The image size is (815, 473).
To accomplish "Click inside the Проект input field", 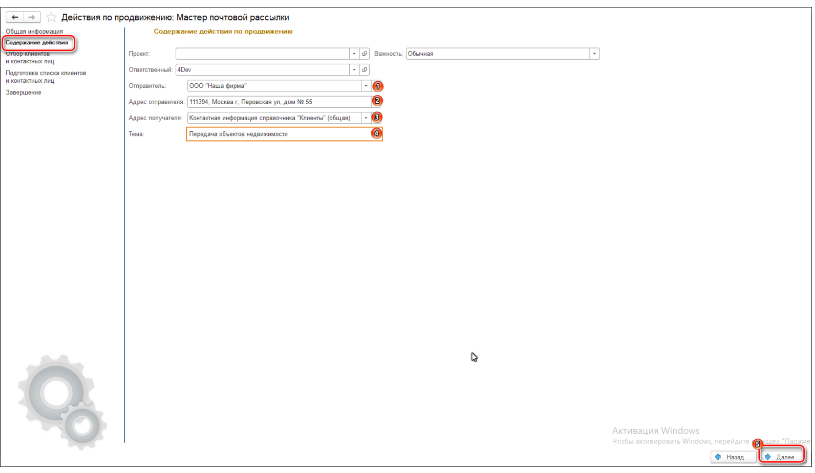I will [262, 54].
